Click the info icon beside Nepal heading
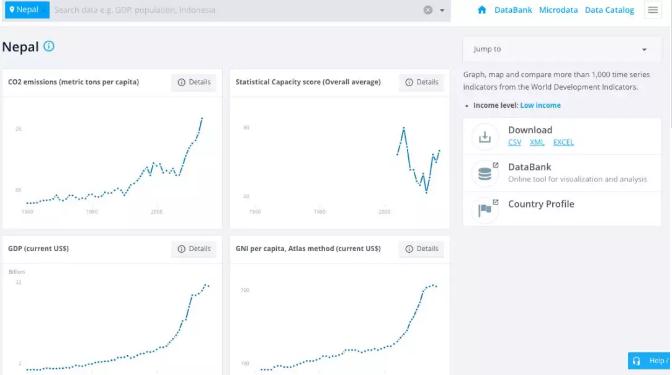Image resolution: width=672 pixels, height=375 pixels. click(49, 46)
